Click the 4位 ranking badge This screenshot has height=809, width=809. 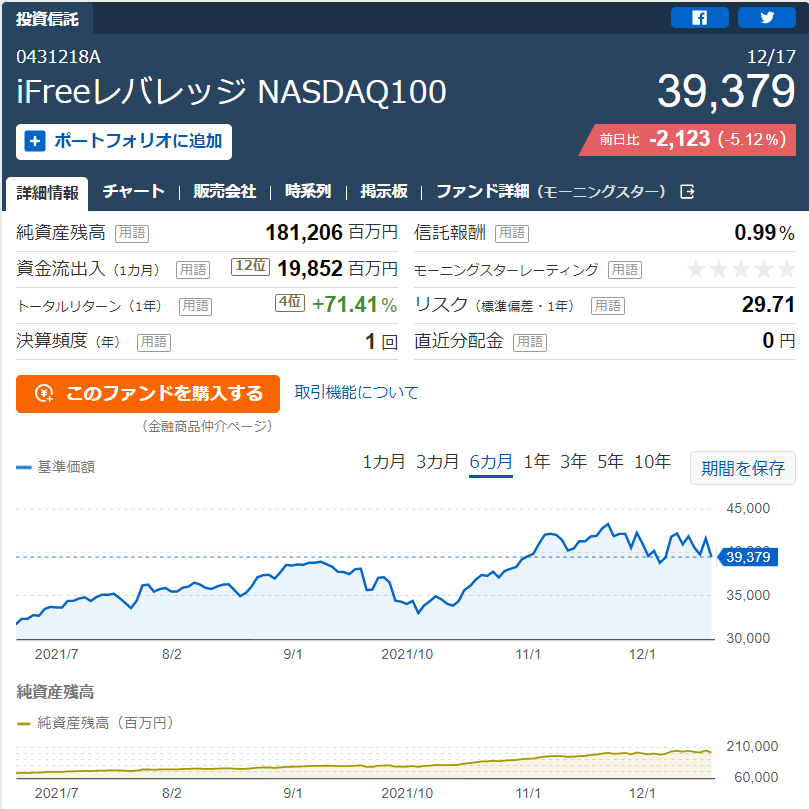[290, 302]
